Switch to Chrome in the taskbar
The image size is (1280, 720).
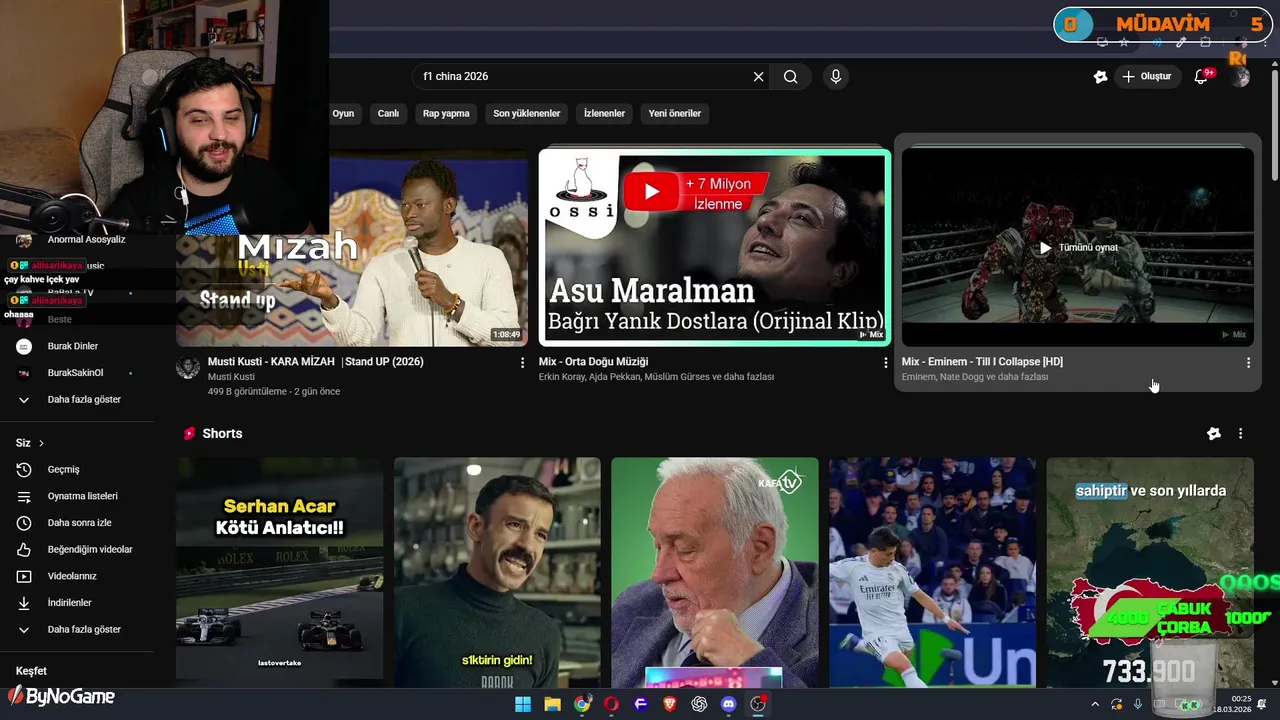pos(582,704)
